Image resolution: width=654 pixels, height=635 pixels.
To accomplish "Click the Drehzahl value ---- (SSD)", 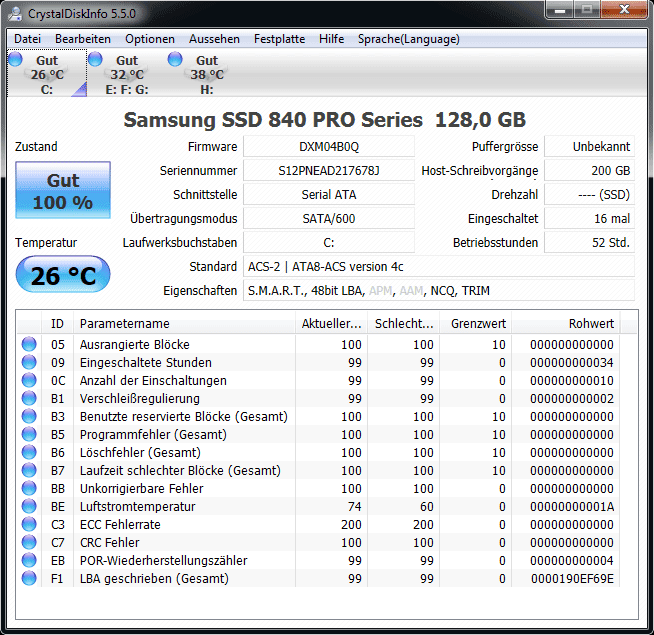I will click(x=589, y=194).
